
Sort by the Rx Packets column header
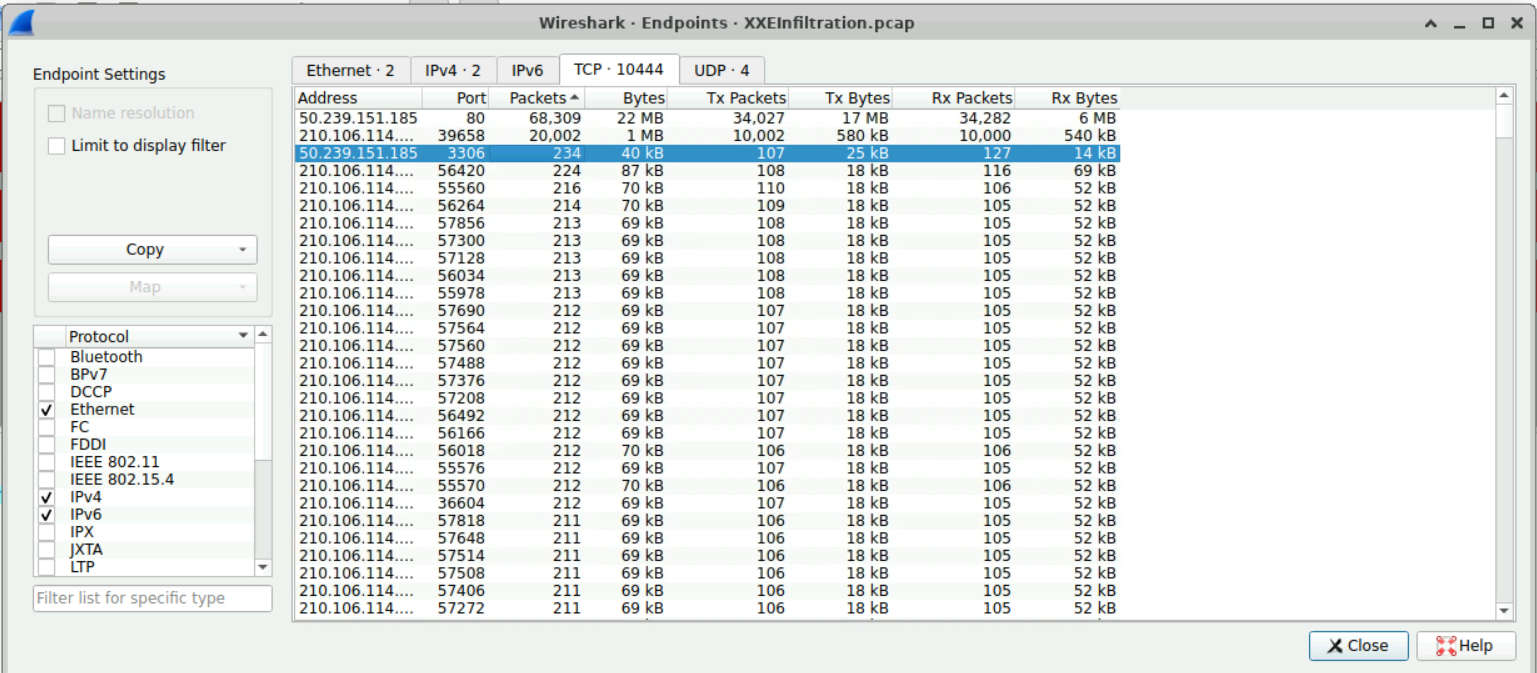click(x=953, y=98)
